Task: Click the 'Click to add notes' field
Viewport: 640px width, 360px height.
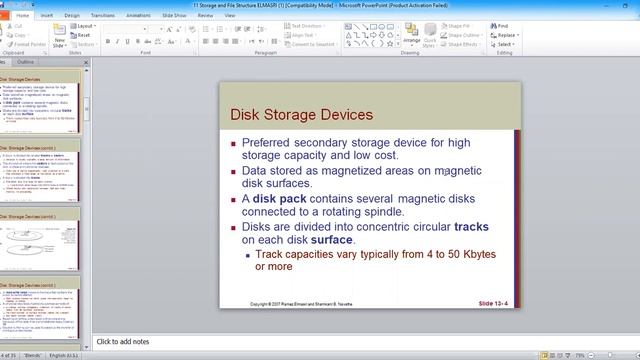Action: [365, 342]
